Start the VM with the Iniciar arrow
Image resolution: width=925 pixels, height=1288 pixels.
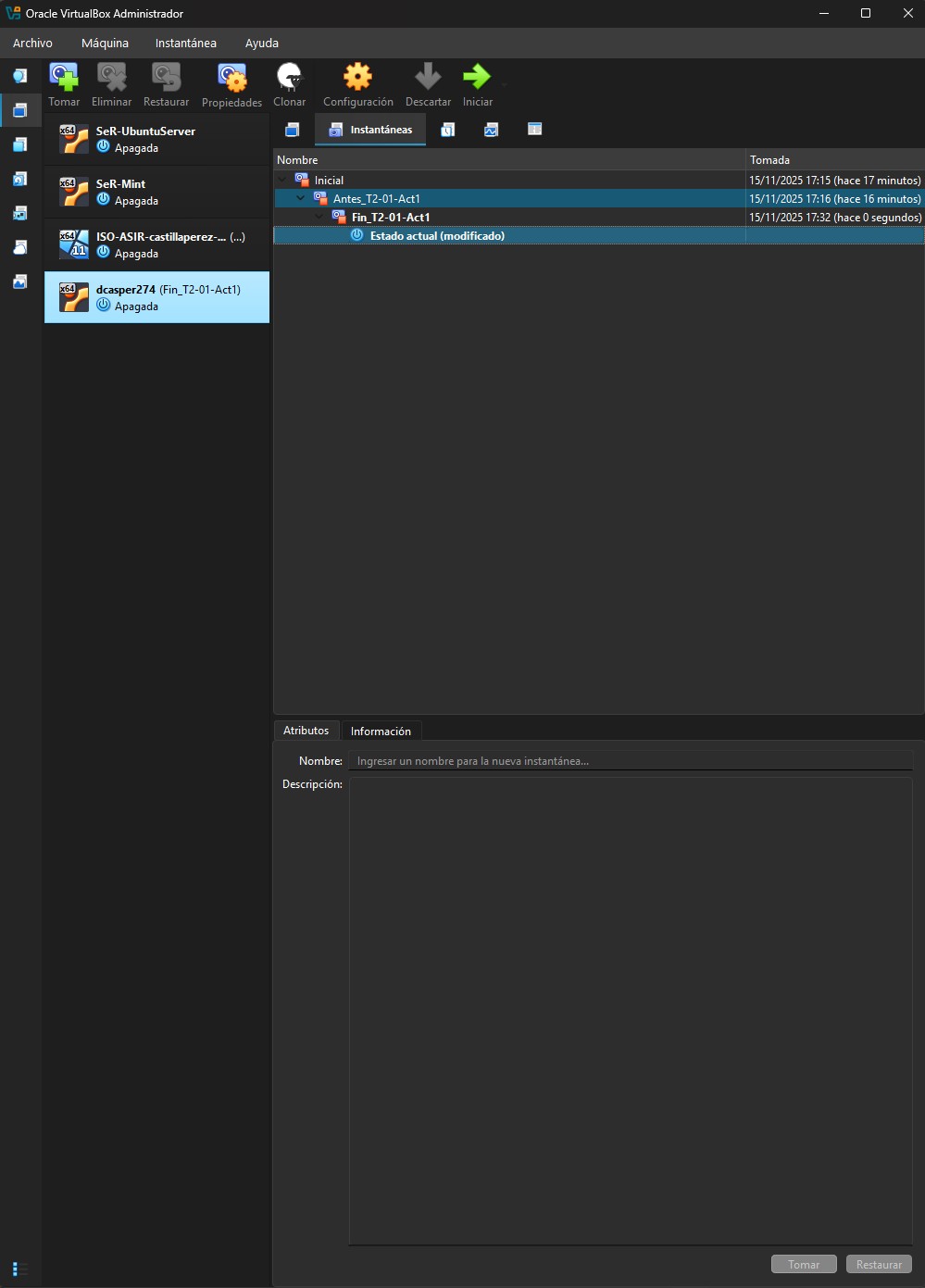point(477,78)
